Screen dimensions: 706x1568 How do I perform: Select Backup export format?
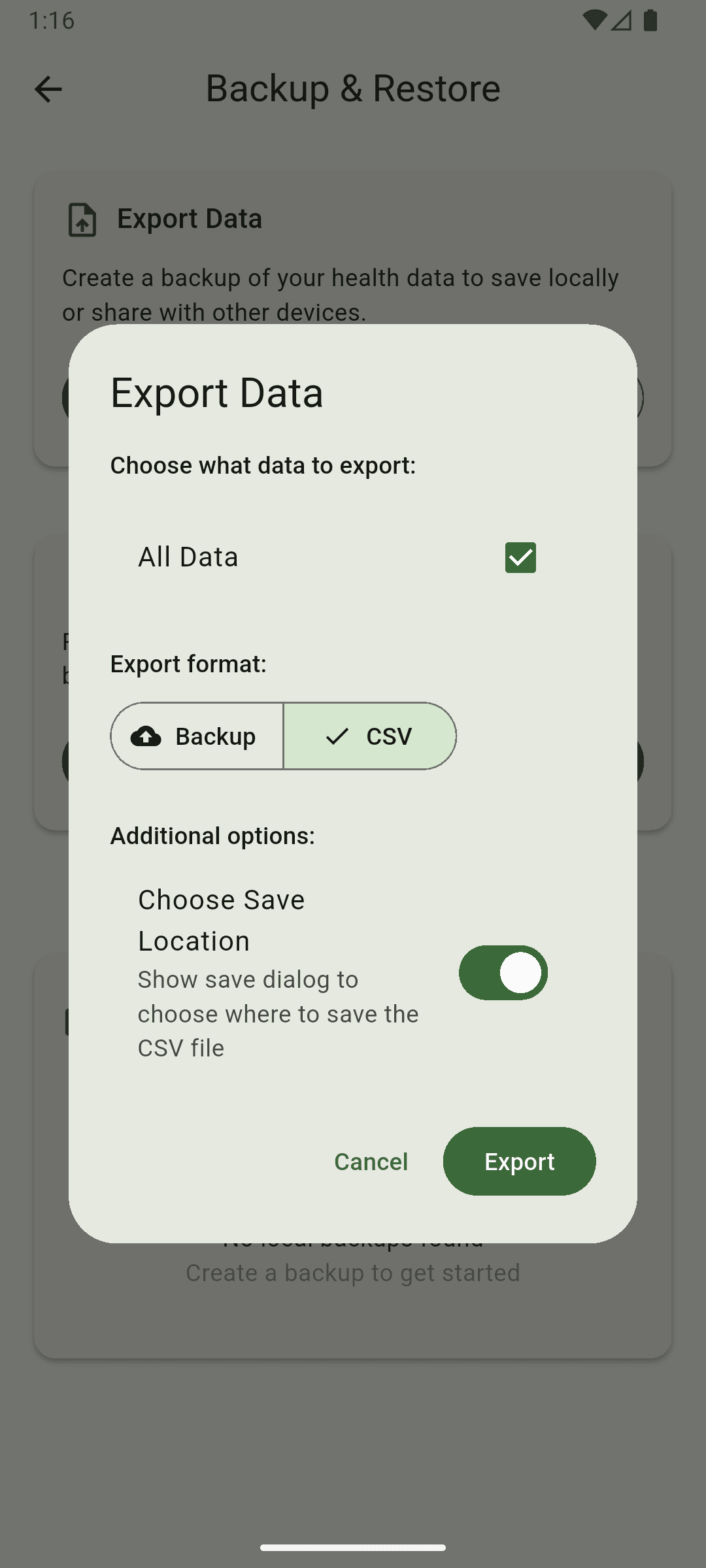tap(197, 736)
